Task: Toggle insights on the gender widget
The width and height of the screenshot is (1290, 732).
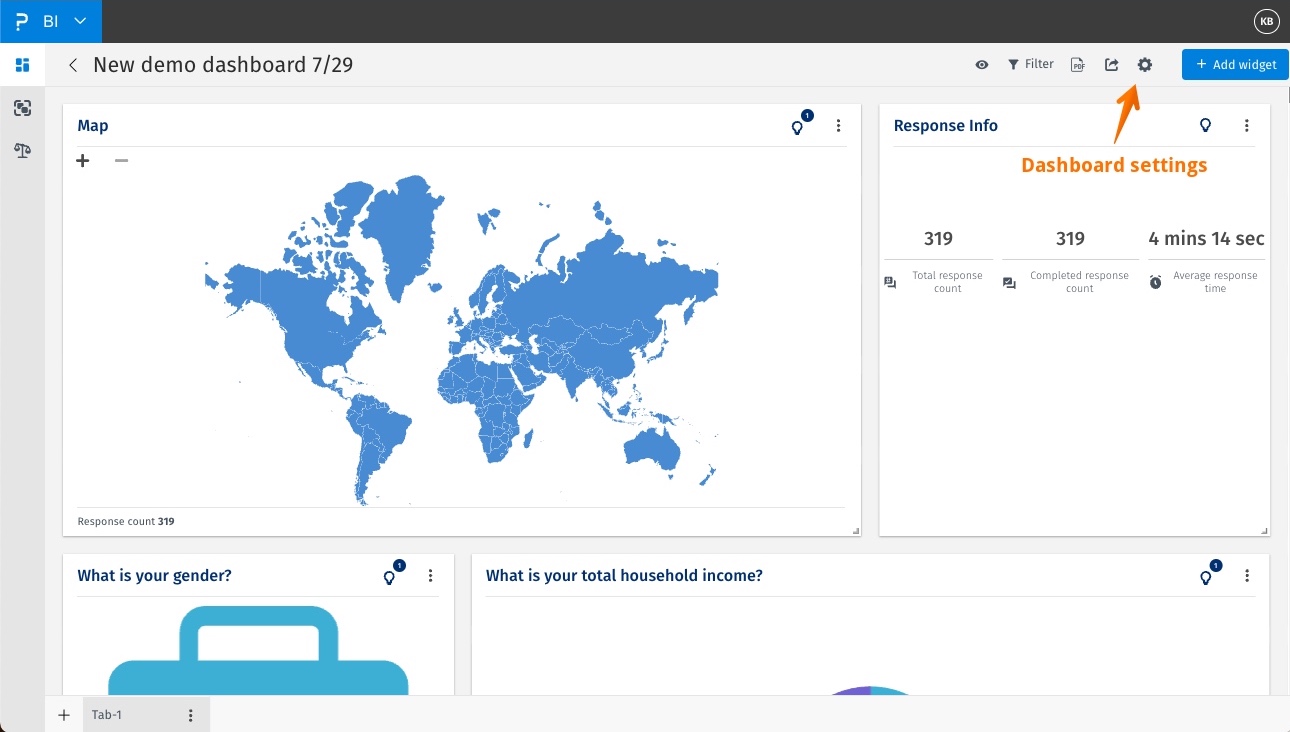Action: 389,578
